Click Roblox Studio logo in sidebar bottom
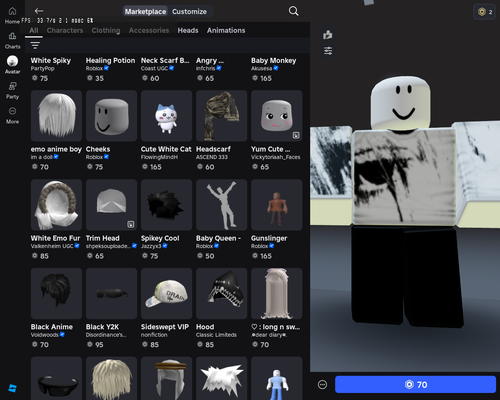 [x=12, y=388]
